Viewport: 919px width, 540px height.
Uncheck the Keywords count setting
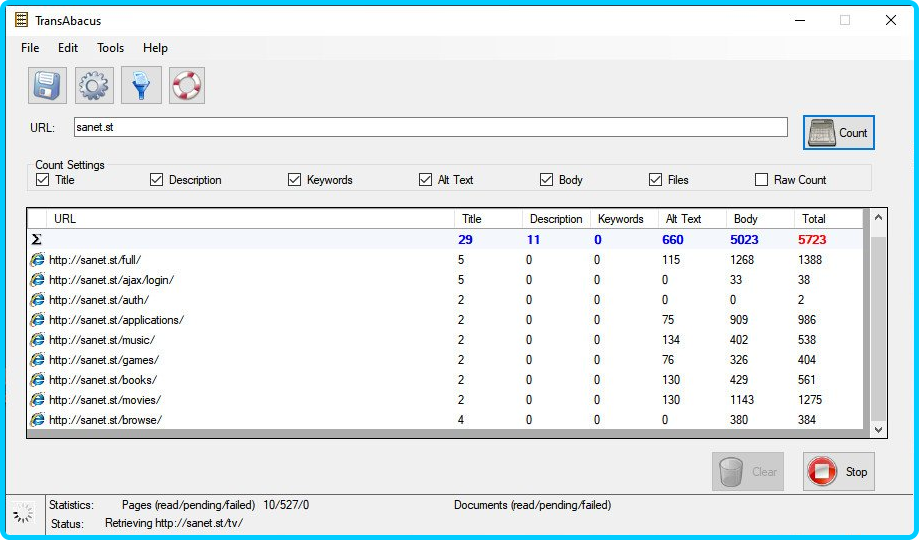(294, 179)
